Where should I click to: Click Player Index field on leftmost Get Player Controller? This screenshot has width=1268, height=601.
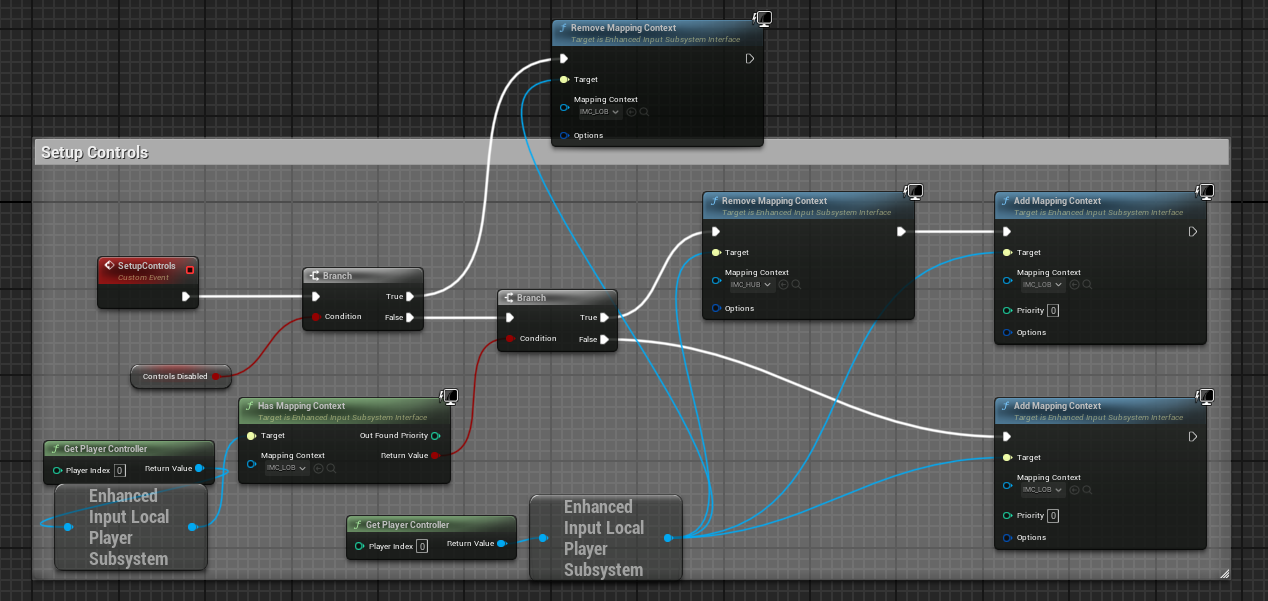119,470
